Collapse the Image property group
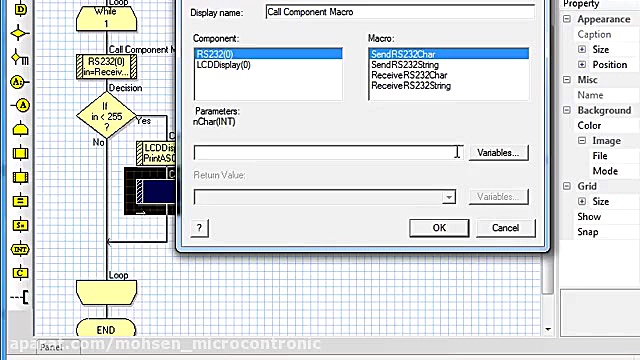 point(582,140)
